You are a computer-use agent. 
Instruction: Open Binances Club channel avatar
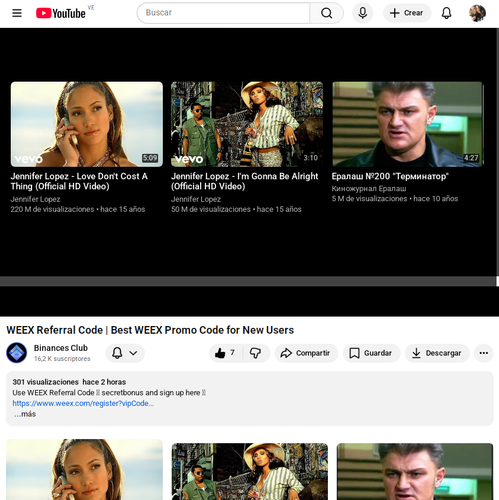17,353
